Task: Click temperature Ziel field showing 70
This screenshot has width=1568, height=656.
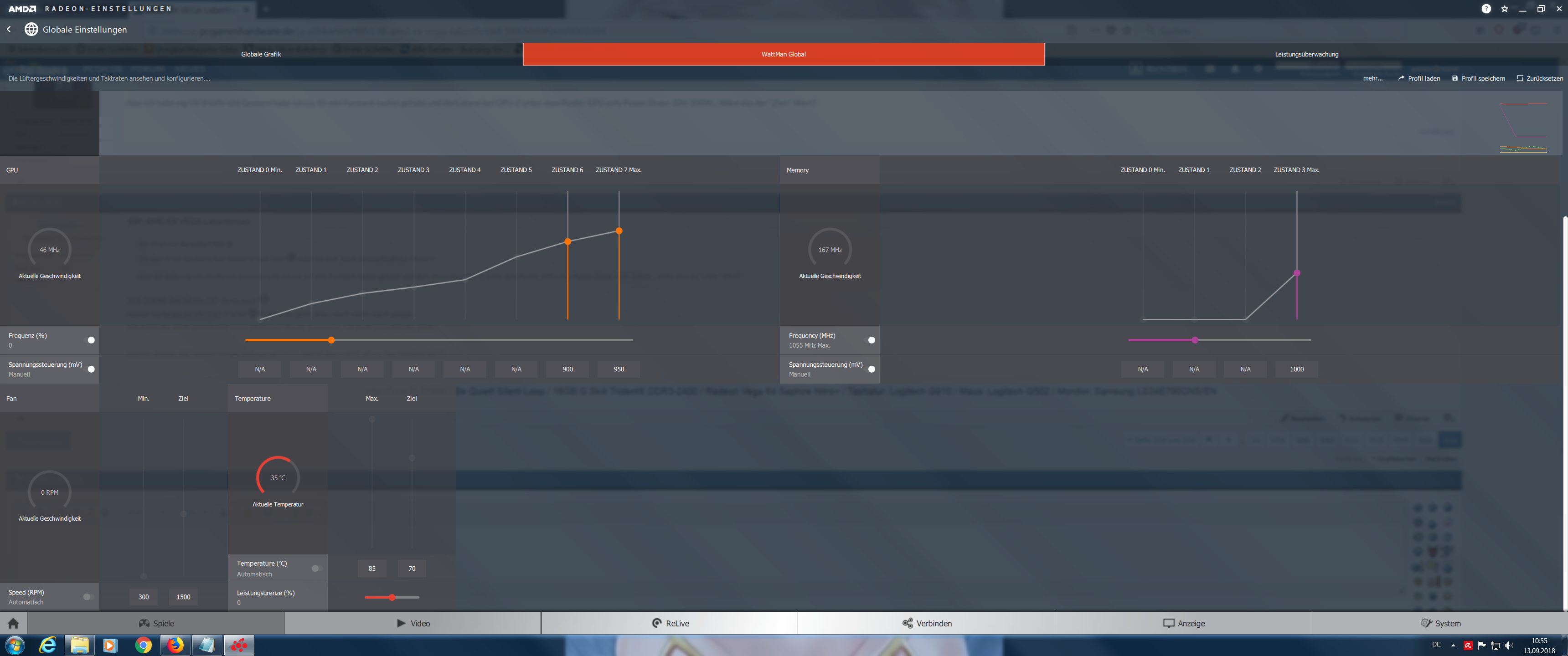Action: 412,569
